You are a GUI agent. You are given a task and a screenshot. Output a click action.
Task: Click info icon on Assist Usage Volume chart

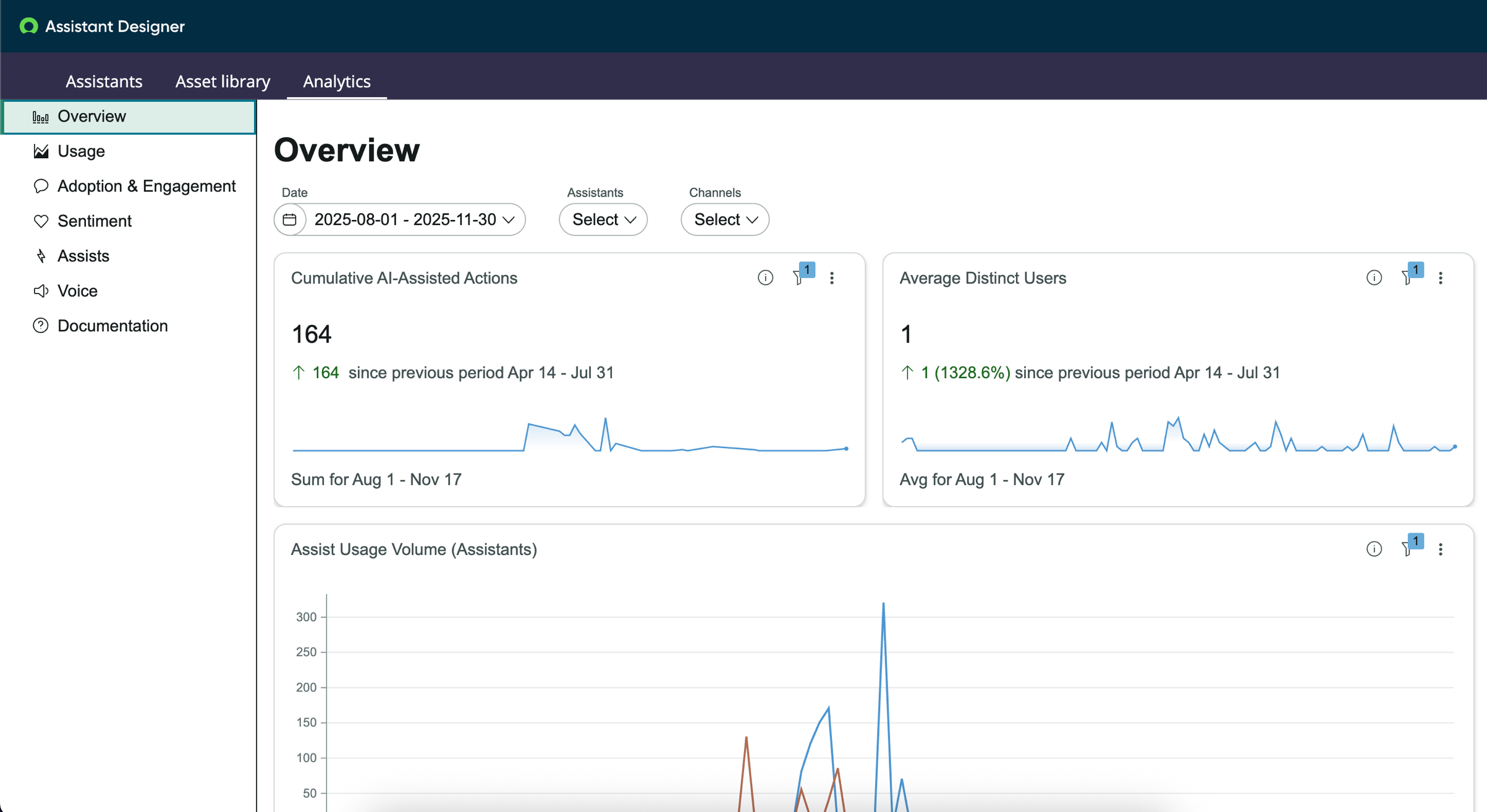1374,549
